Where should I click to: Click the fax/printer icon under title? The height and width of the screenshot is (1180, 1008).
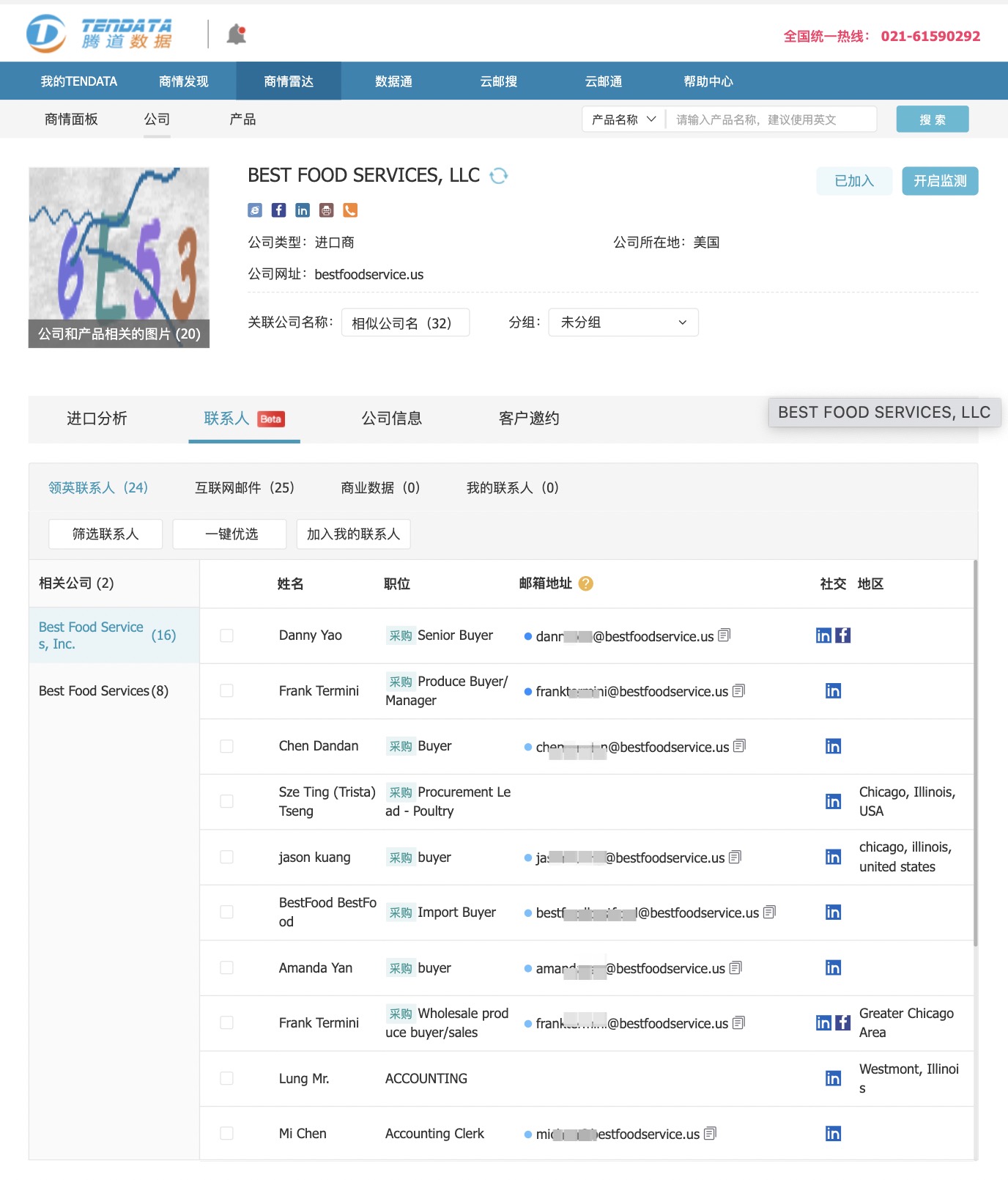coord(327,210)
